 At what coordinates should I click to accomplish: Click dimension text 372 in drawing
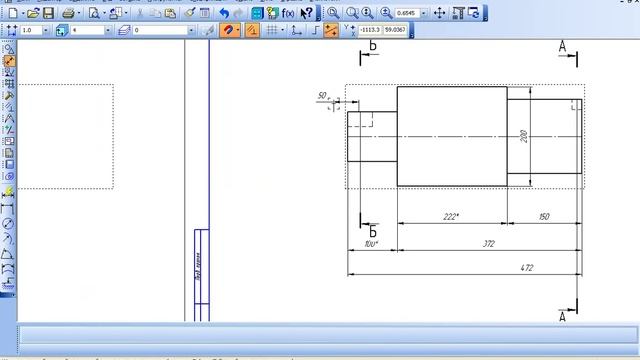point(488,244)
